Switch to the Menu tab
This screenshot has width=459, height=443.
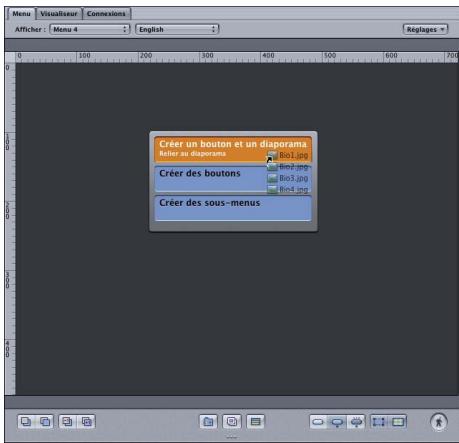coord(21,14)
